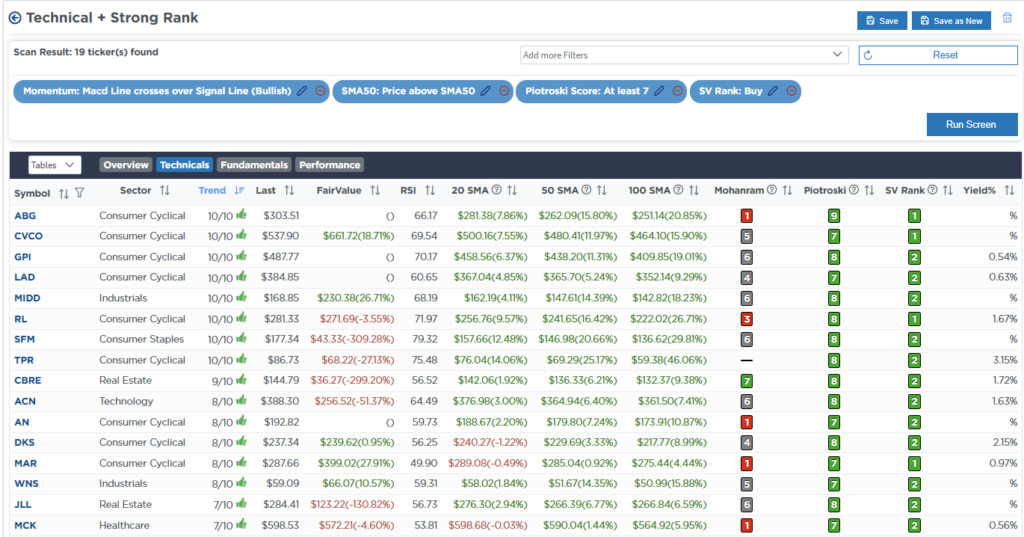Click the Piotroski score badge for ABG
Viewport: 1024px width, 537px height.
(833, 216)
